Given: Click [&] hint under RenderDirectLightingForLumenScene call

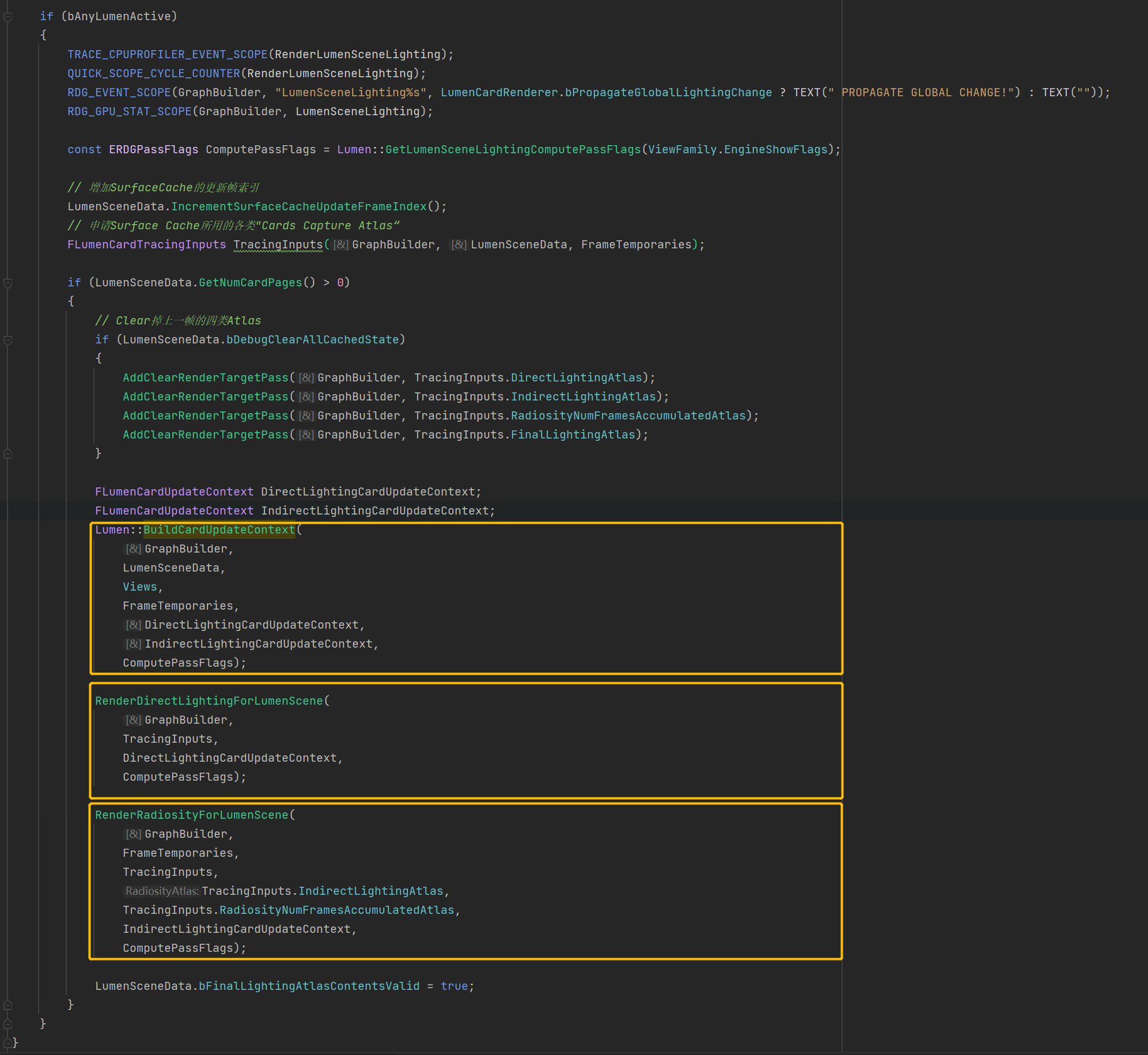Looking at the screenshot, I should point(134,720).
